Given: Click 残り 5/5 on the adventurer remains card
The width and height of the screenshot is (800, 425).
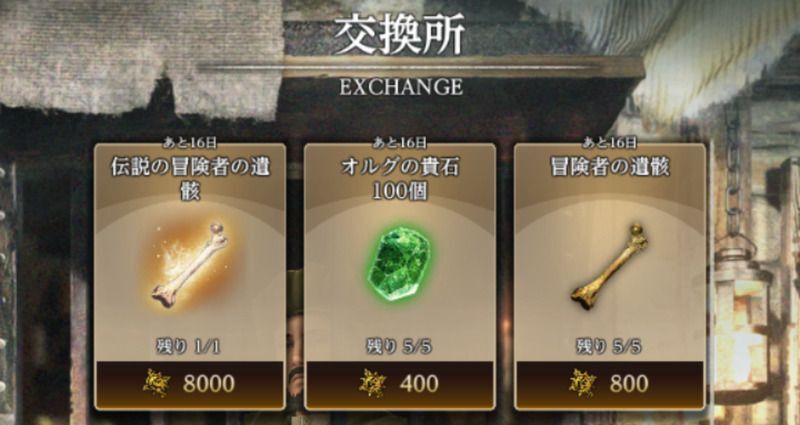Looking at the screenshot, I should [x=609, y=347].
